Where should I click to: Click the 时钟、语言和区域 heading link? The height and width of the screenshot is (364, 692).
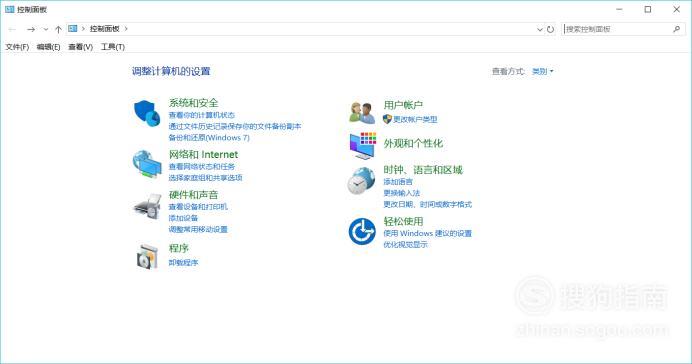pyautogui.click(x=423, y=170)
